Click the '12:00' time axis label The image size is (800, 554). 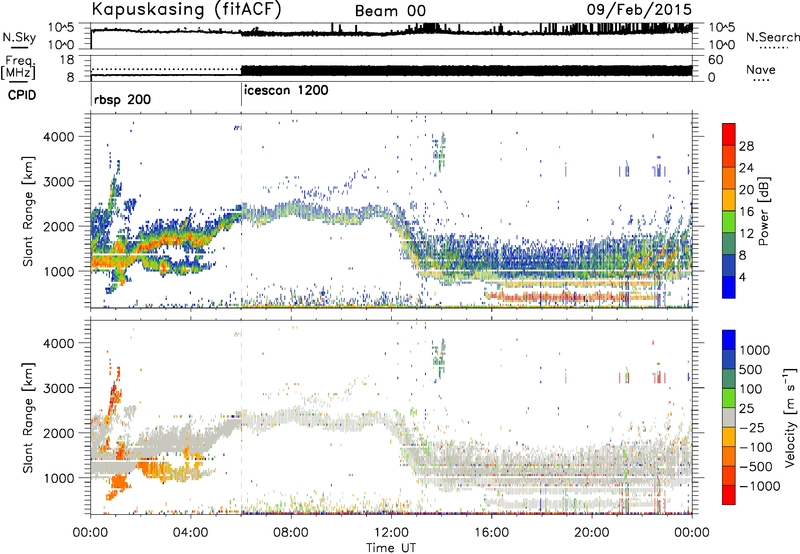click(x=391, y=533)
